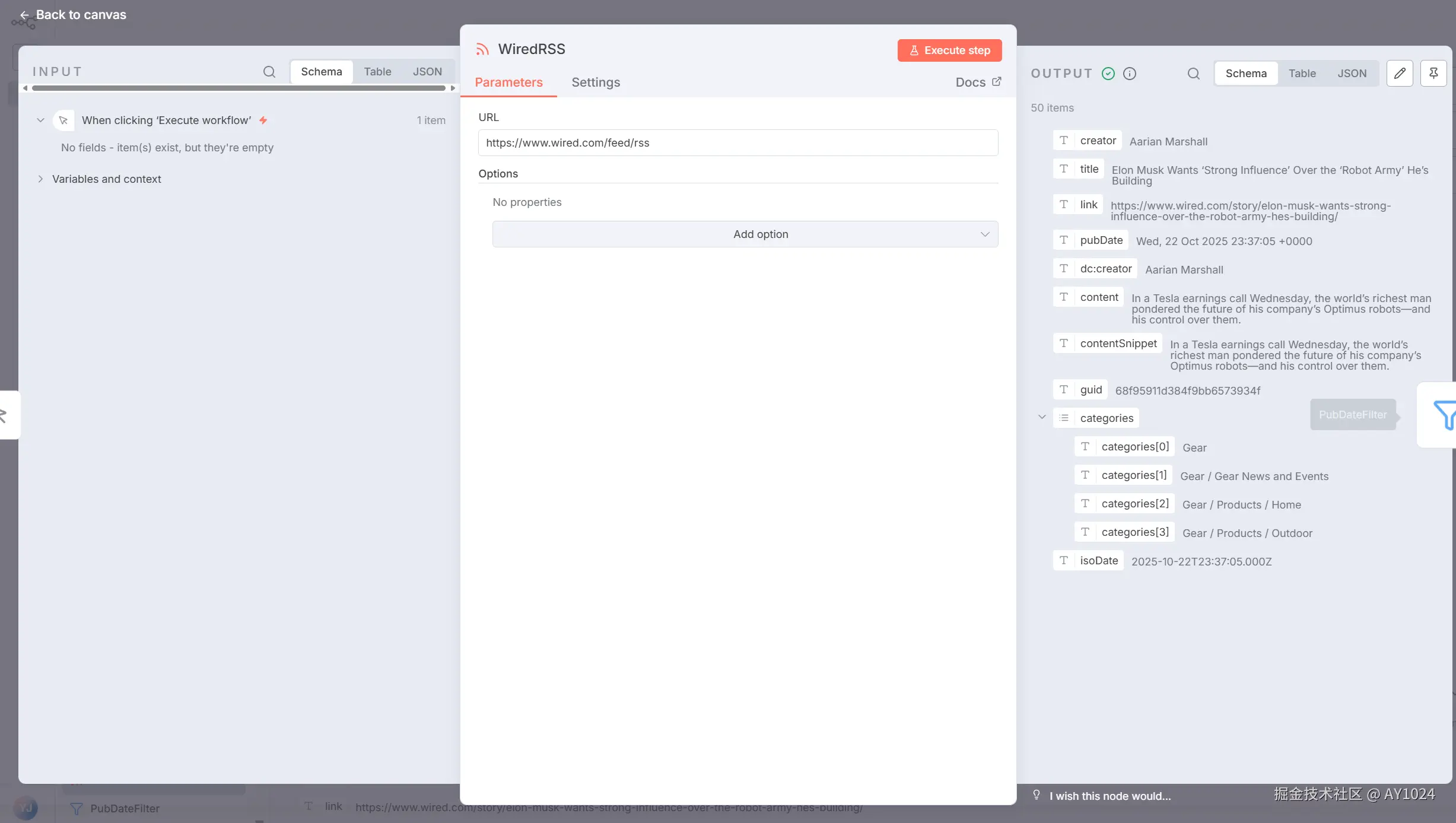Click the Back to canvas arrow

[24, 15]
